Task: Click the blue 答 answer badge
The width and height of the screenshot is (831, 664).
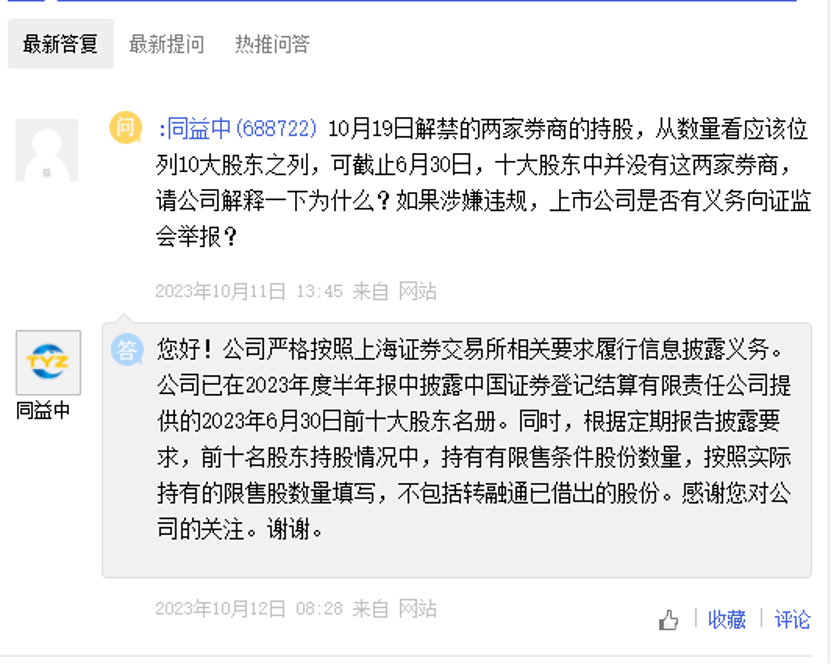Action: [x=127, y=349]
